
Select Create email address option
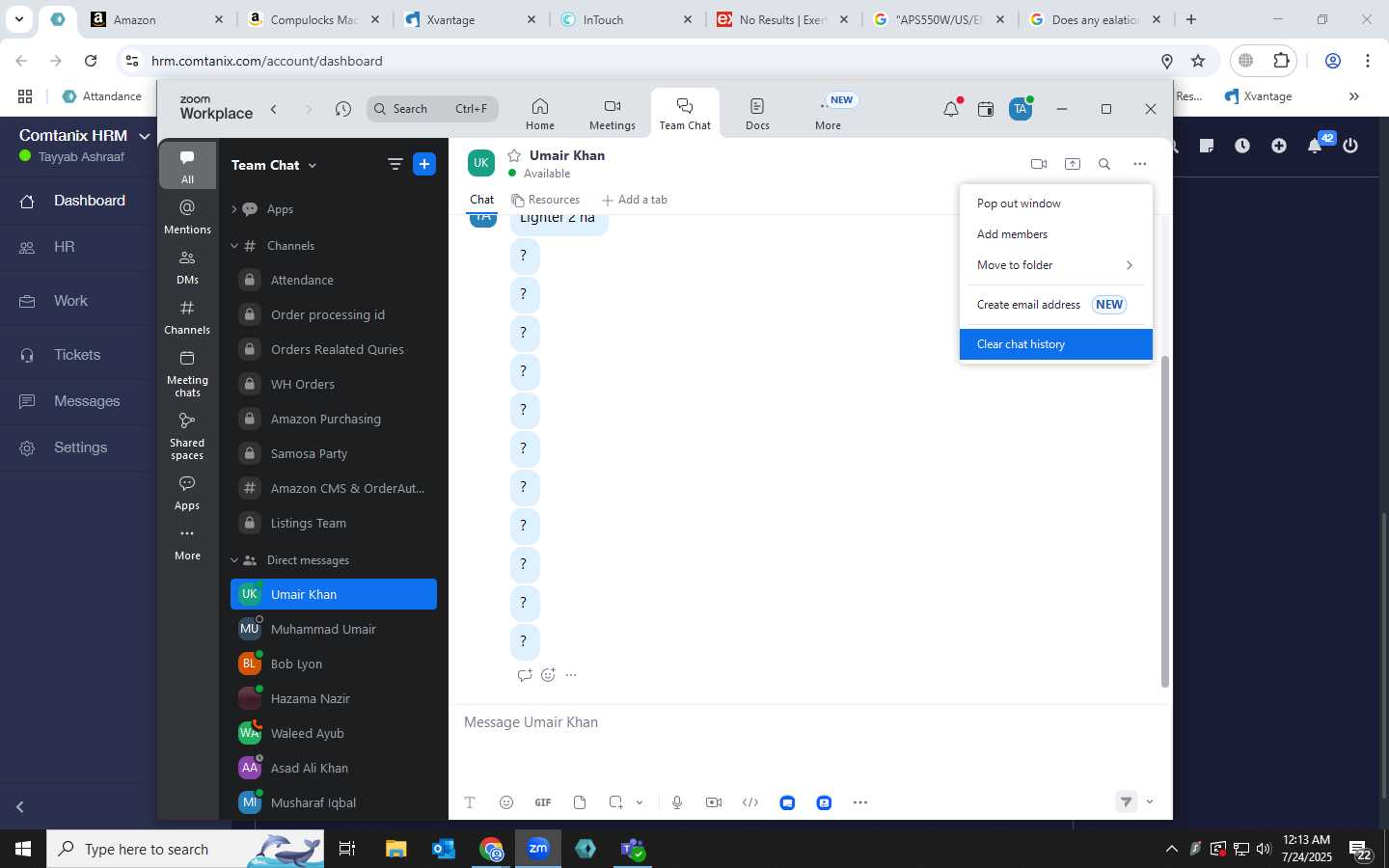(x=1055, y=305)
